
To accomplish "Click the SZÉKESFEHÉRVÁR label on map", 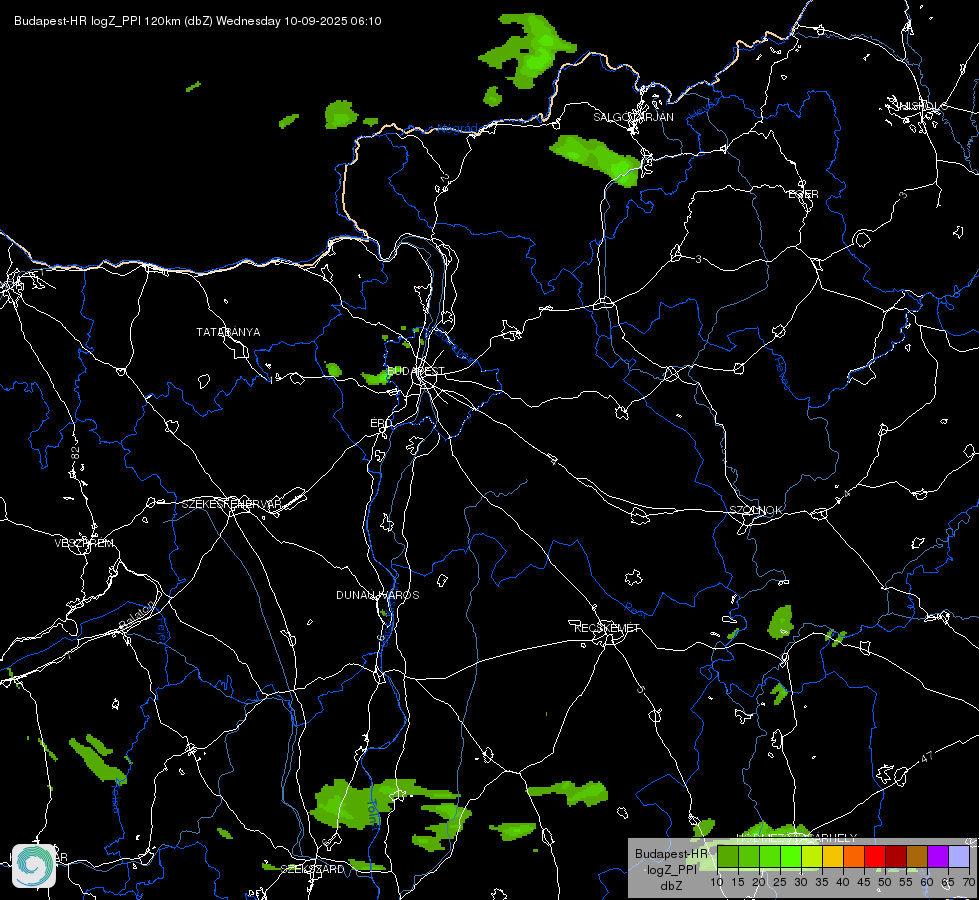I will [x=232, y=504].
